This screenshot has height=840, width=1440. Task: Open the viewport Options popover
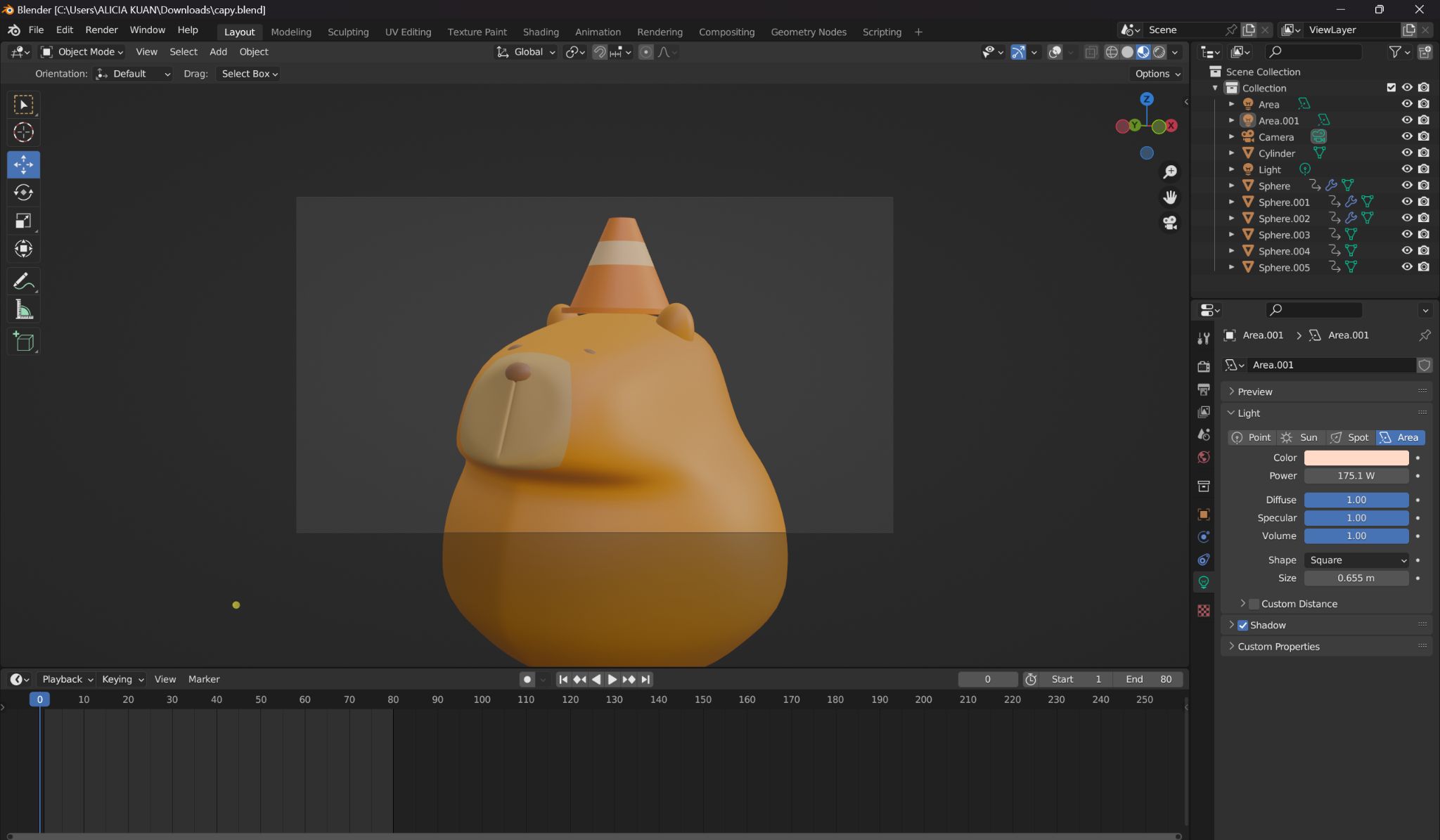1157,74
